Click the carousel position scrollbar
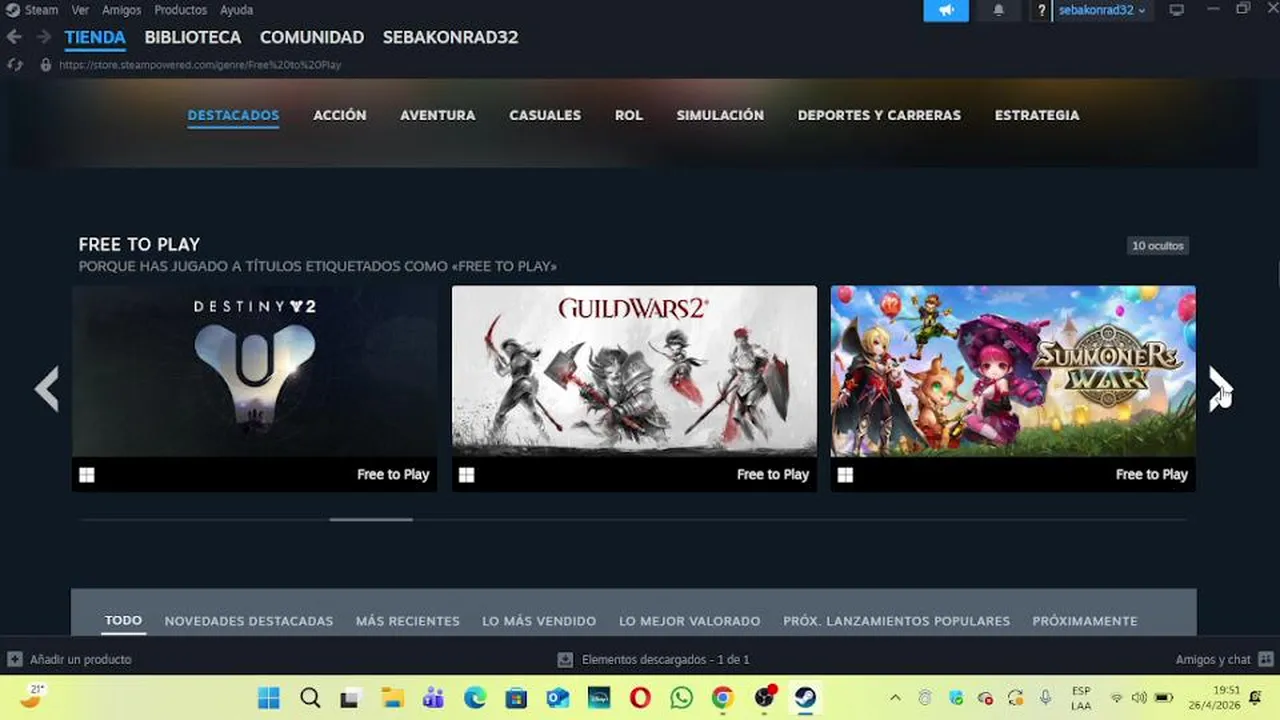 coord(371,520)
